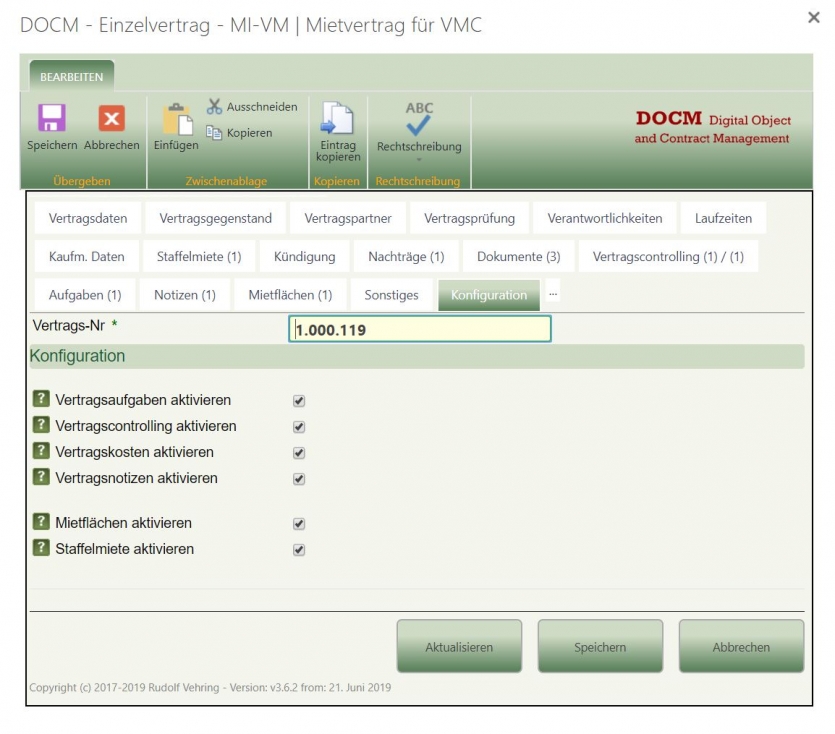This screenshot has width=835, height=734.
Task: Select the BEARBEITEN ribbon tab
Action: pyautogui.click(x=71, y=77)
